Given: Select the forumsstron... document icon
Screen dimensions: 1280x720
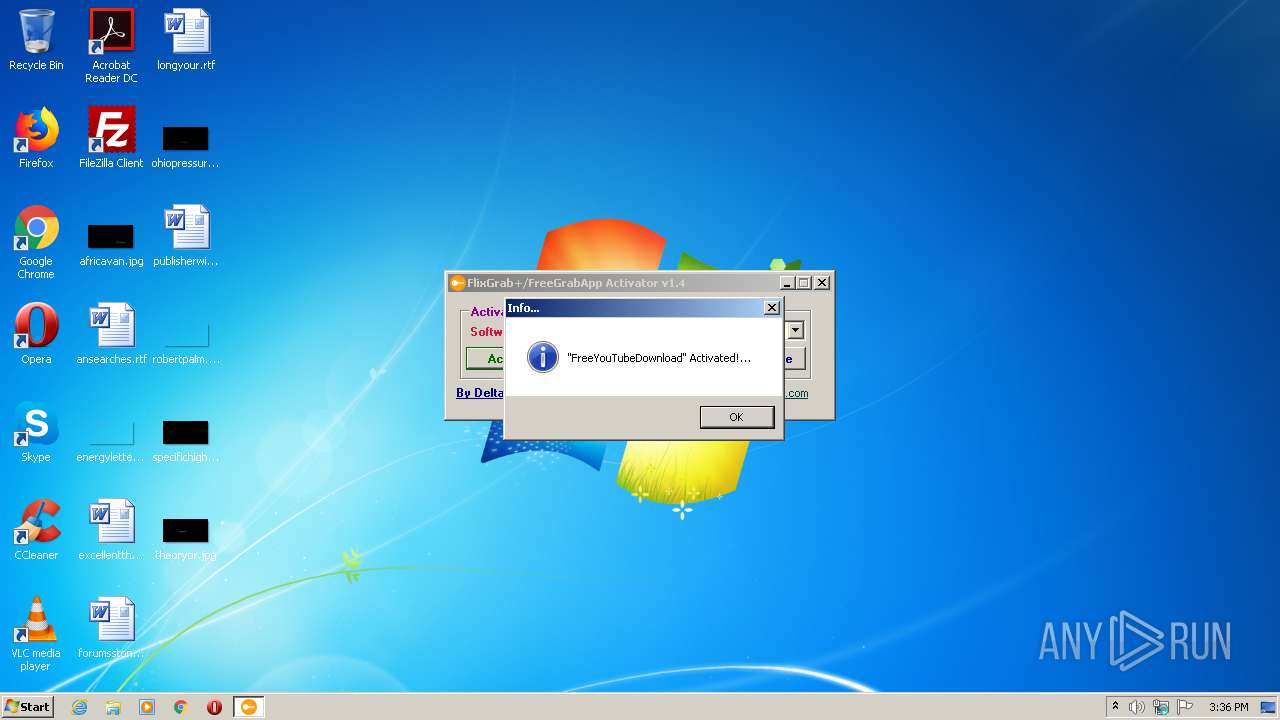Looking at the screenshot, I should (x=111, y=628).
